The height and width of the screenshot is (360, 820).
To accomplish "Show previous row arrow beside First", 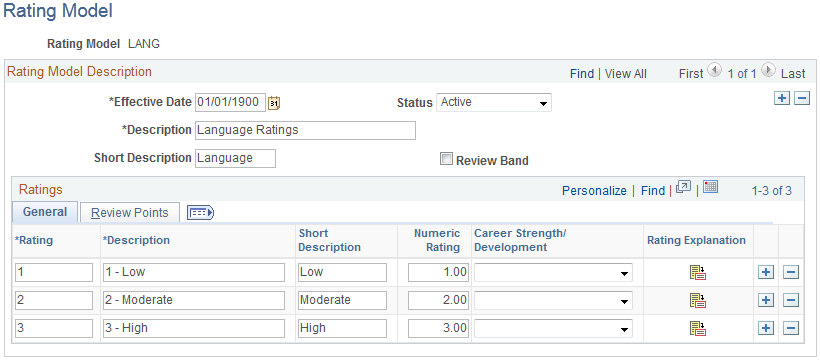I will pos(715,70).
